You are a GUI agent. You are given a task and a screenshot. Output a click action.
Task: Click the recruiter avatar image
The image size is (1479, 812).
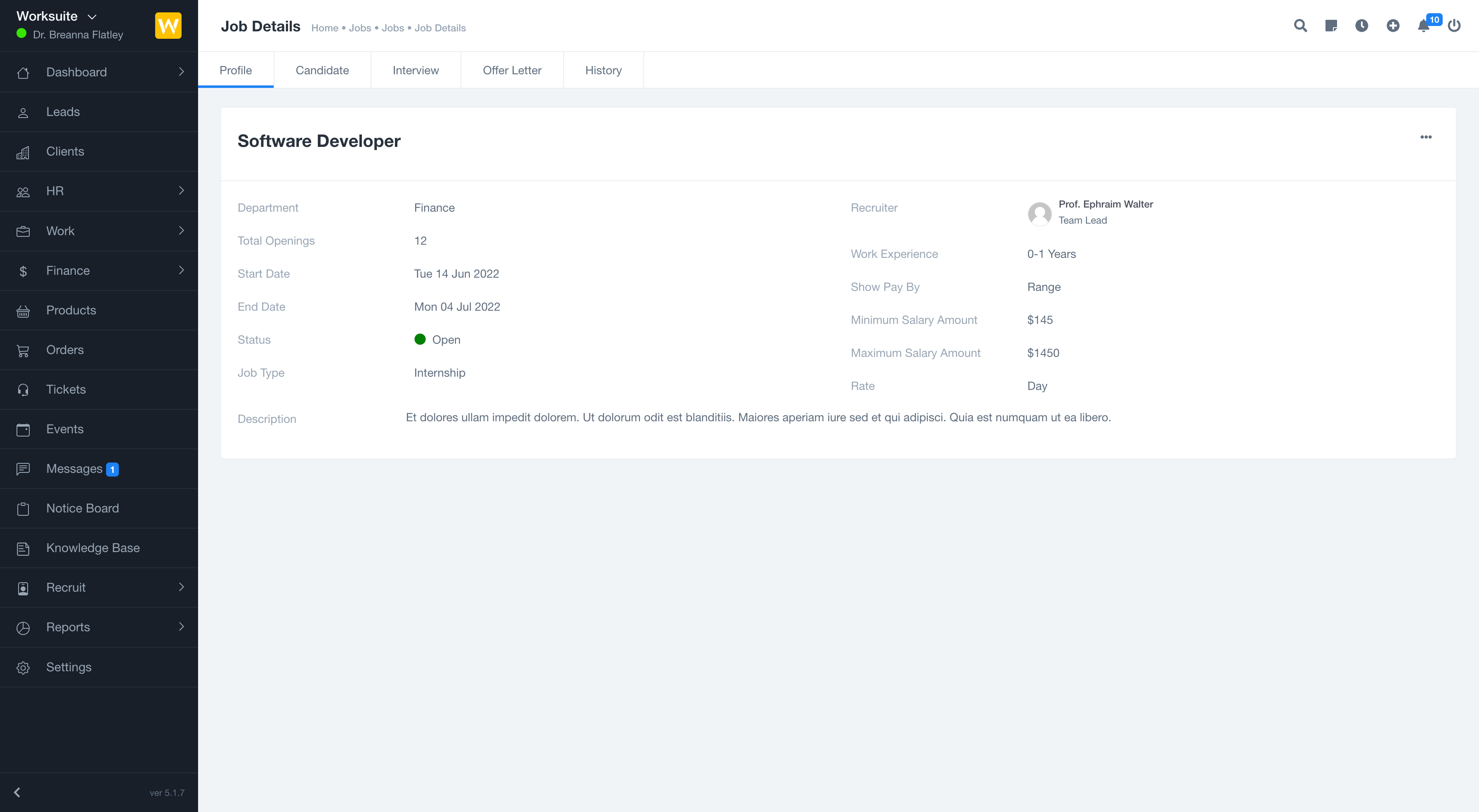[1039, 214]
